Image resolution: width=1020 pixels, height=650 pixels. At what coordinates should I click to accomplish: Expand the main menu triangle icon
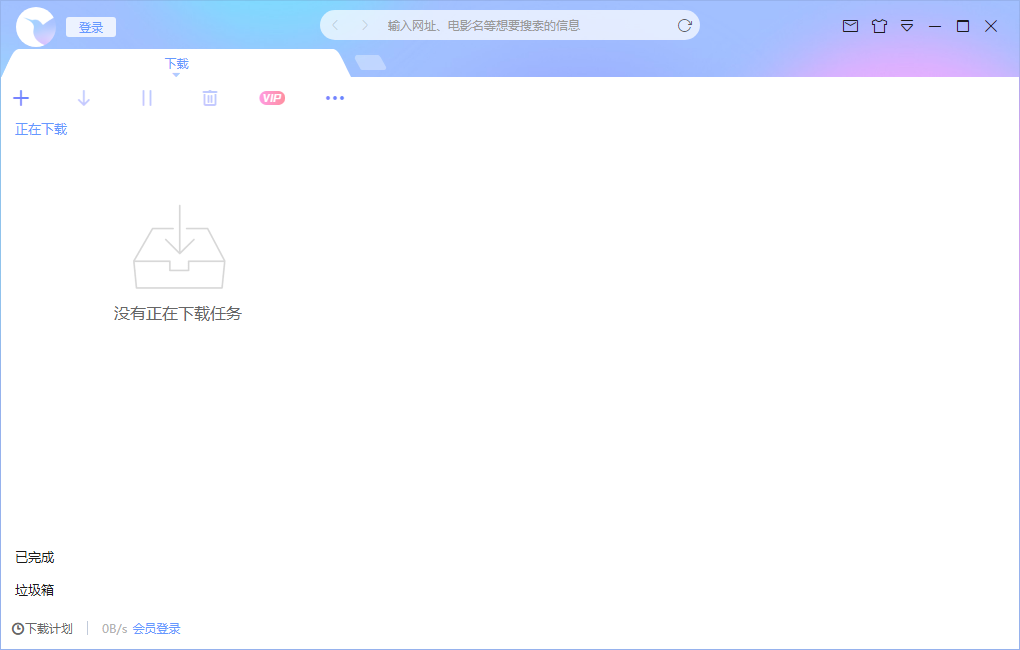click(907, 26)
